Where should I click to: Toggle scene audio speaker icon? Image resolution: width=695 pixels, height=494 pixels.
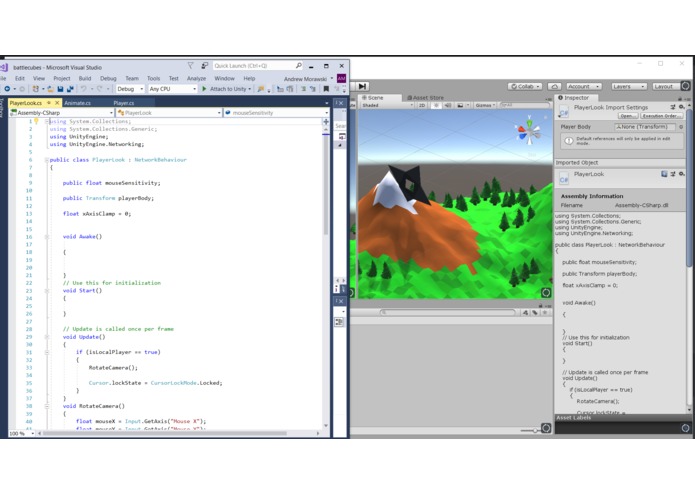tap(448, 105)
